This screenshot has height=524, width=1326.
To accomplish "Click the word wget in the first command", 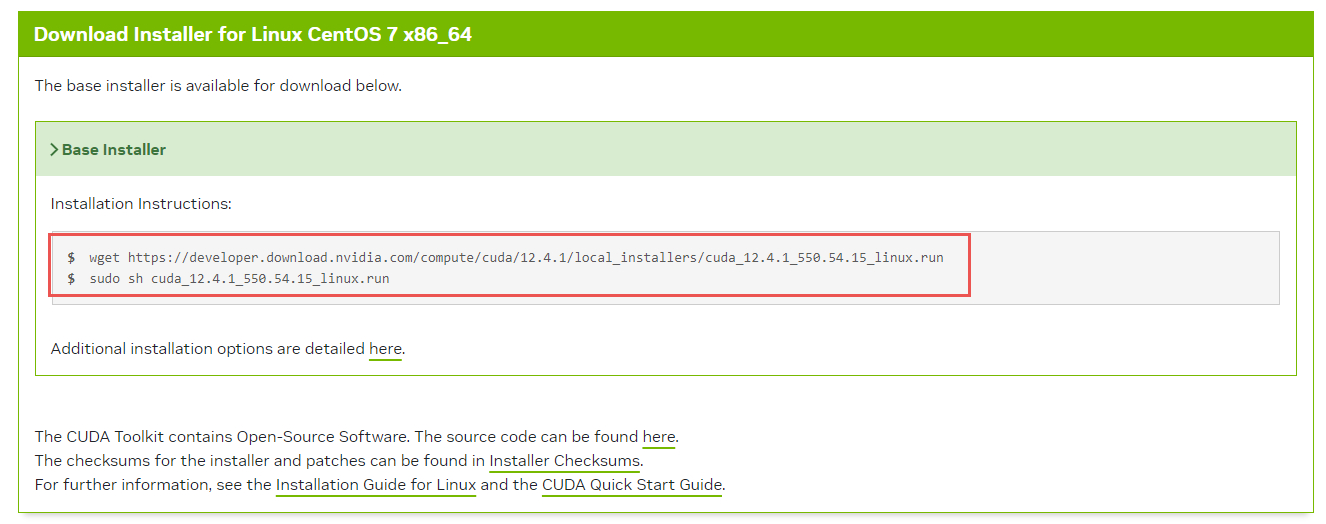I will [104, 258].
